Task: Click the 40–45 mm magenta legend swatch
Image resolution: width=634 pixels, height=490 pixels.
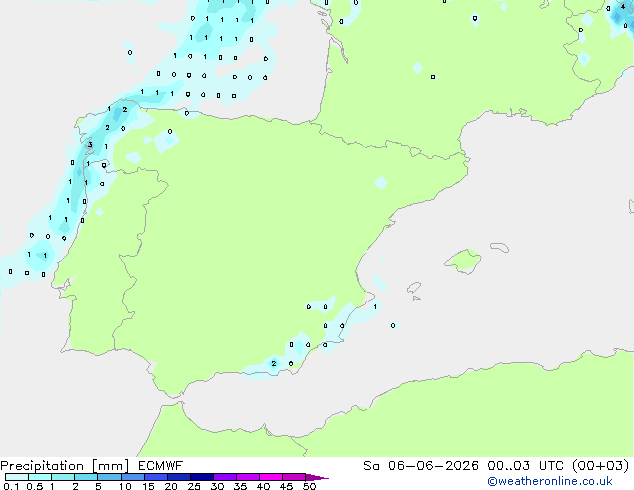Action: click(271, 477)
